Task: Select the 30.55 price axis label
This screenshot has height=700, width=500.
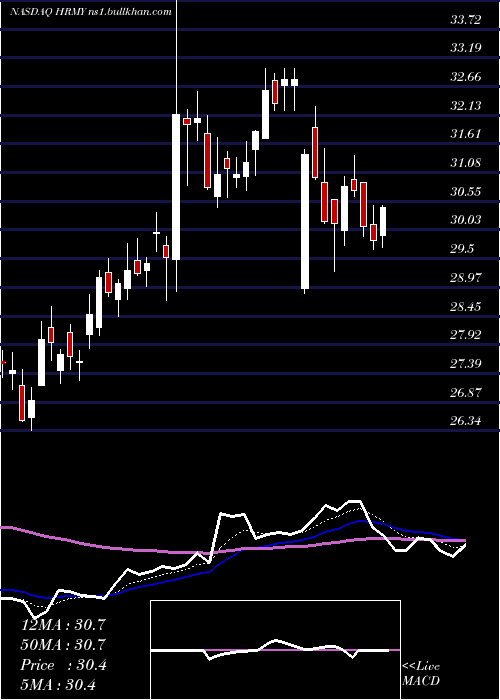Action: coord(466,192)
